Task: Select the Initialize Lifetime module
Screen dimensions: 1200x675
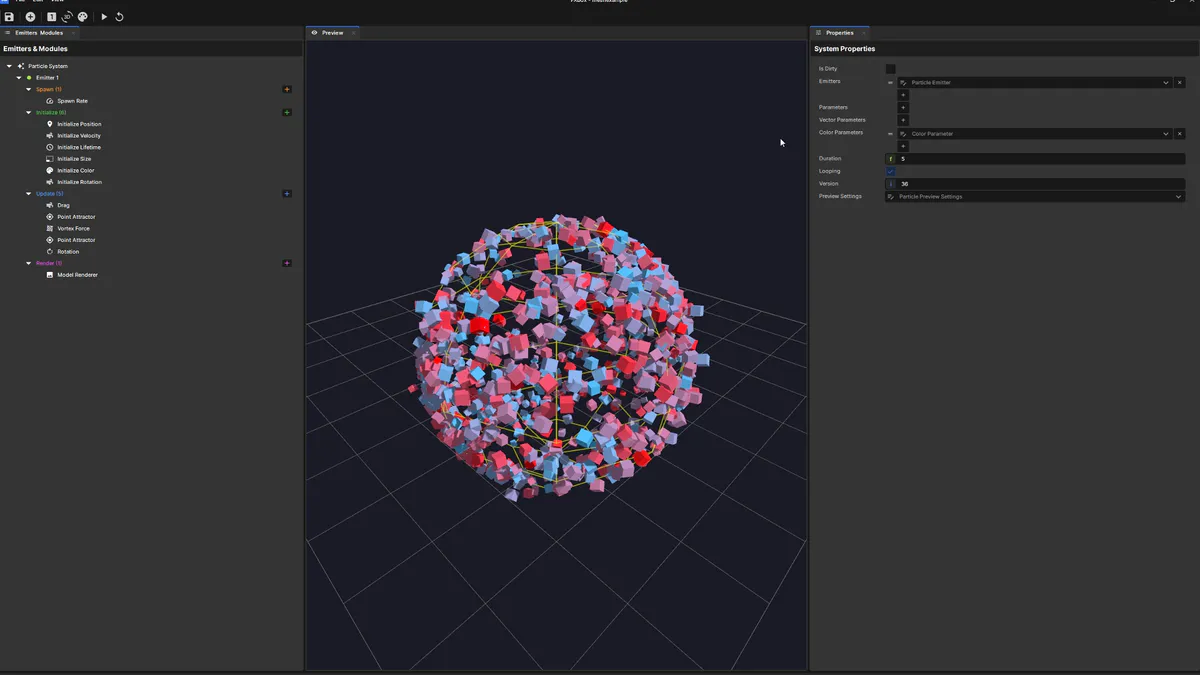Action: [79, 147]
